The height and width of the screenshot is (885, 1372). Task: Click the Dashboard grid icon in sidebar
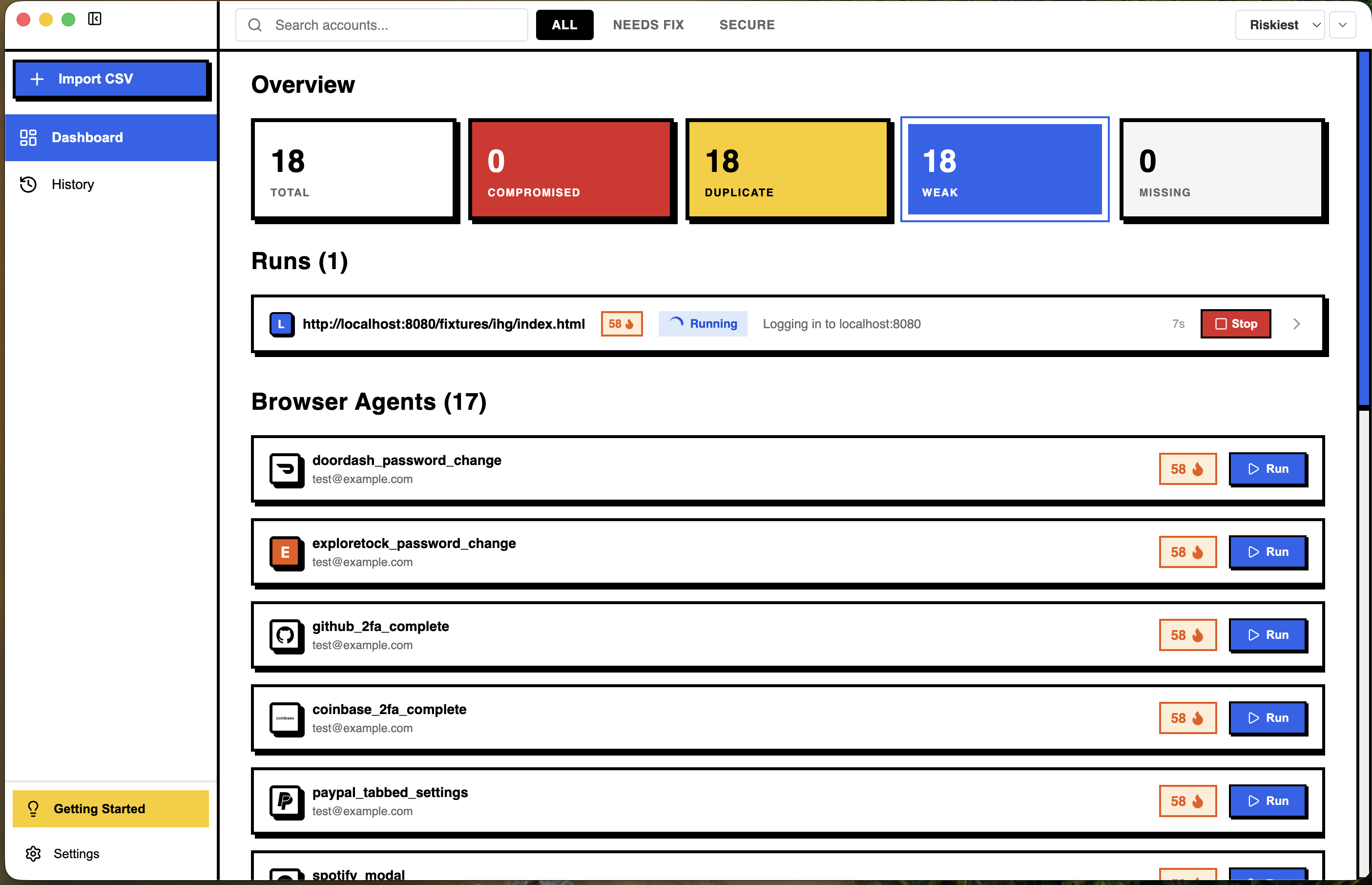click(27, 137)
